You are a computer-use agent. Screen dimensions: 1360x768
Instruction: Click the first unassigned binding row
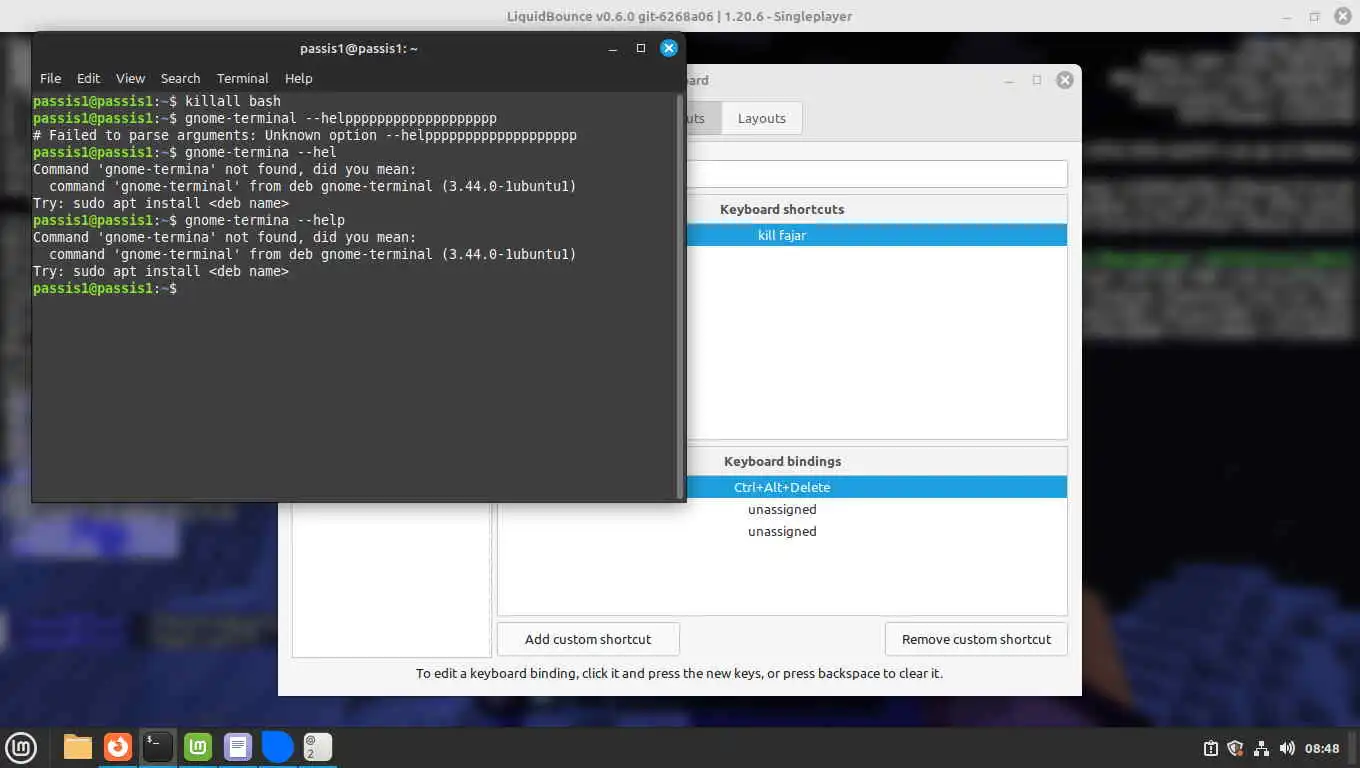(x=782, y=509)
